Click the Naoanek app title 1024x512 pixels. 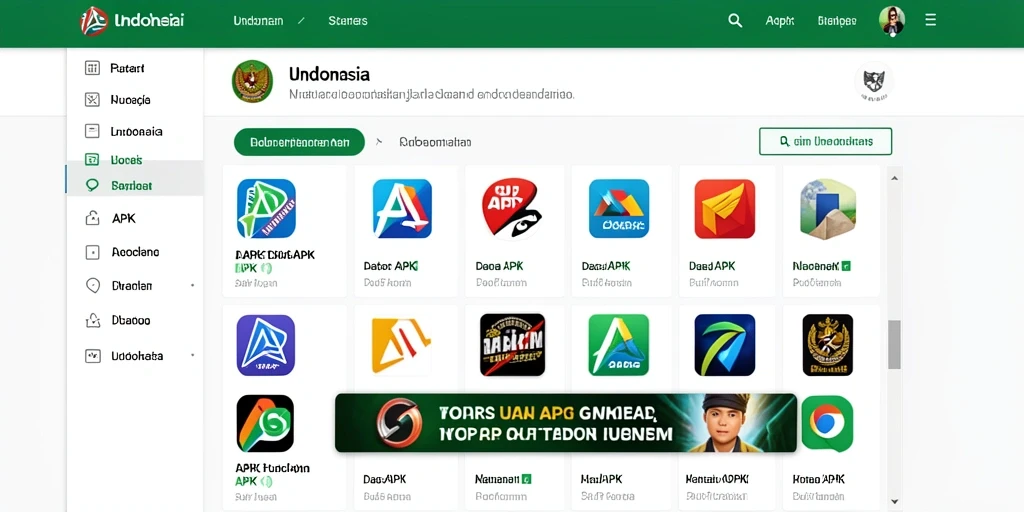click(816, 266)
